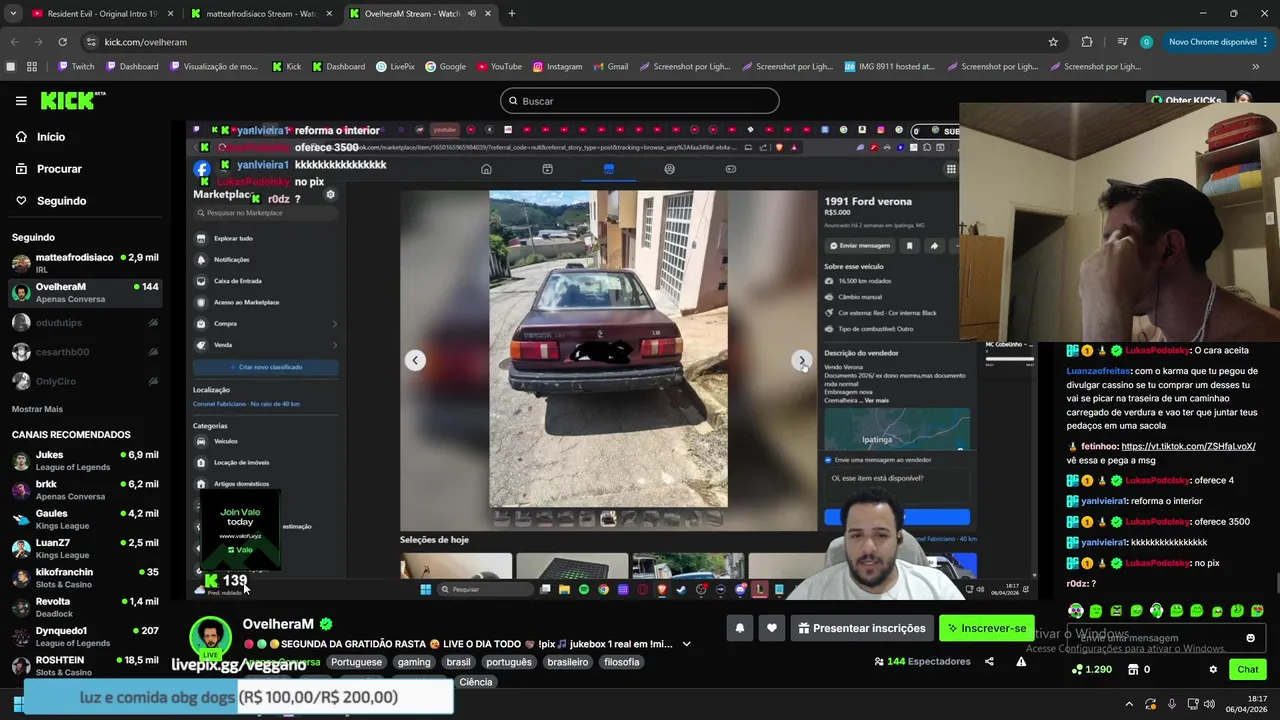Expand the stream title chevron
Screen dimensions: 1280x720
pyautogui.click(x=686, y=644)
